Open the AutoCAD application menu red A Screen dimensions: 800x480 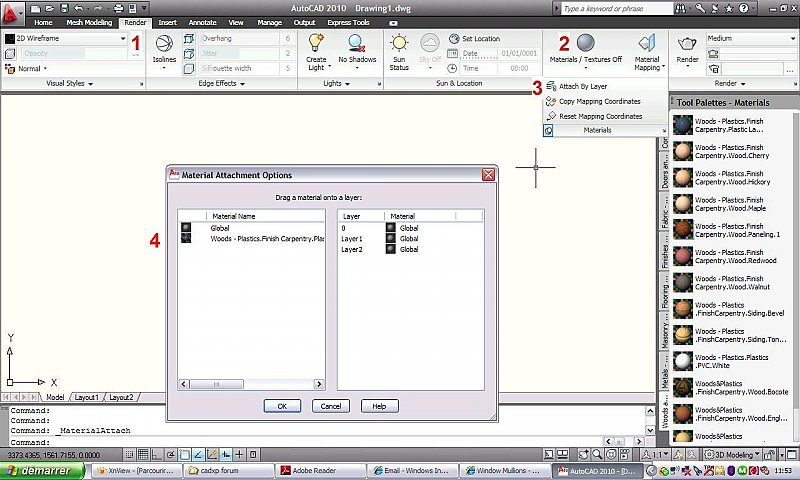11,13
